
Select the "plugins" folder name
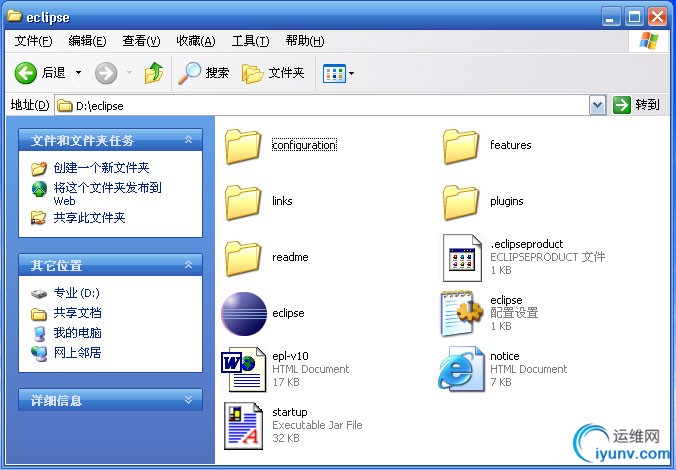pos(507,201)
